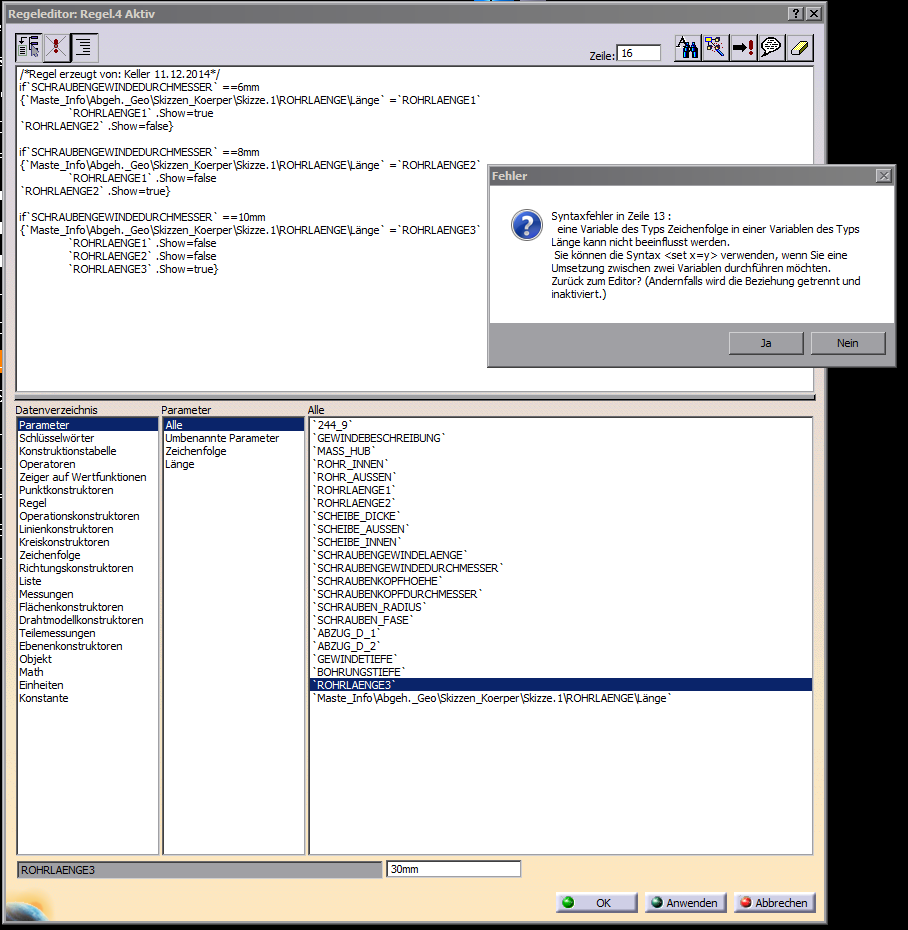Click Ja in the Fehler dialog
908x930 pixels.
(766, 343)
